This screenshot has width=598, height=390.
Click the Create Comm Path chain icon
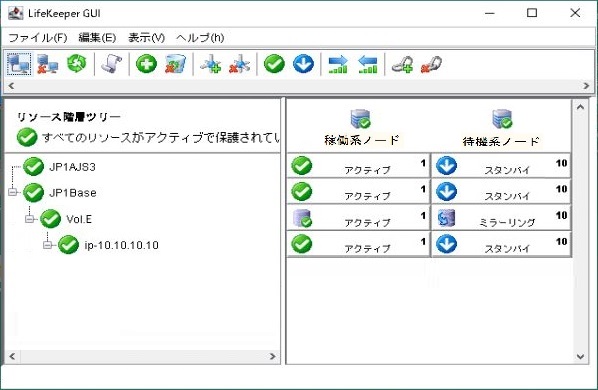point(403,64)
